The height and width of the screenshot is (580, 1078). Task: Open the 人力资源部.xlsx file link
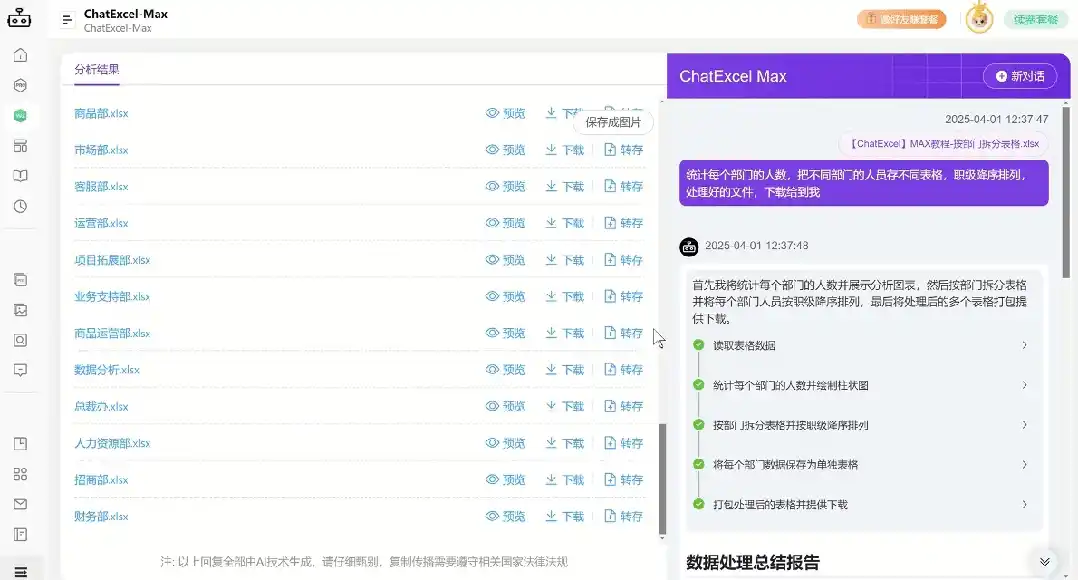(112, 443)
